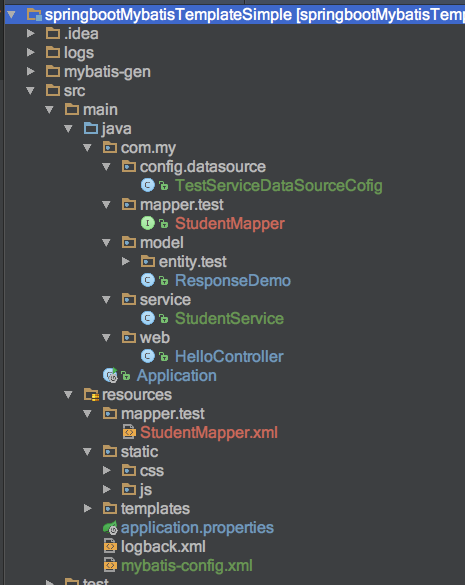465x585 pixels.
Task: Click the project module icon at top
Action: (x=34, y=15)
